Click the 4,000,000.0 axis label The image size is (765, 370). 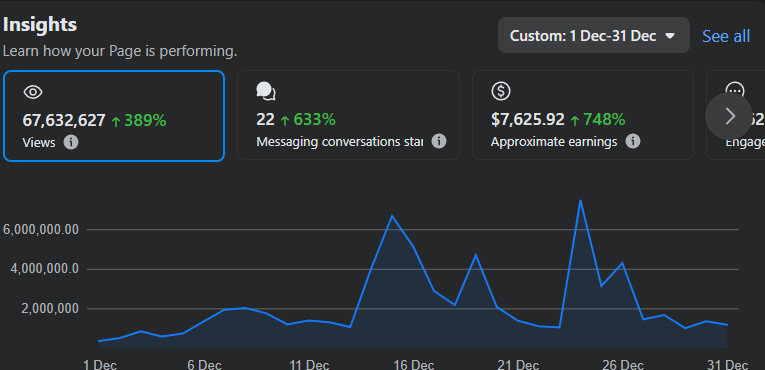click(44, 269)
